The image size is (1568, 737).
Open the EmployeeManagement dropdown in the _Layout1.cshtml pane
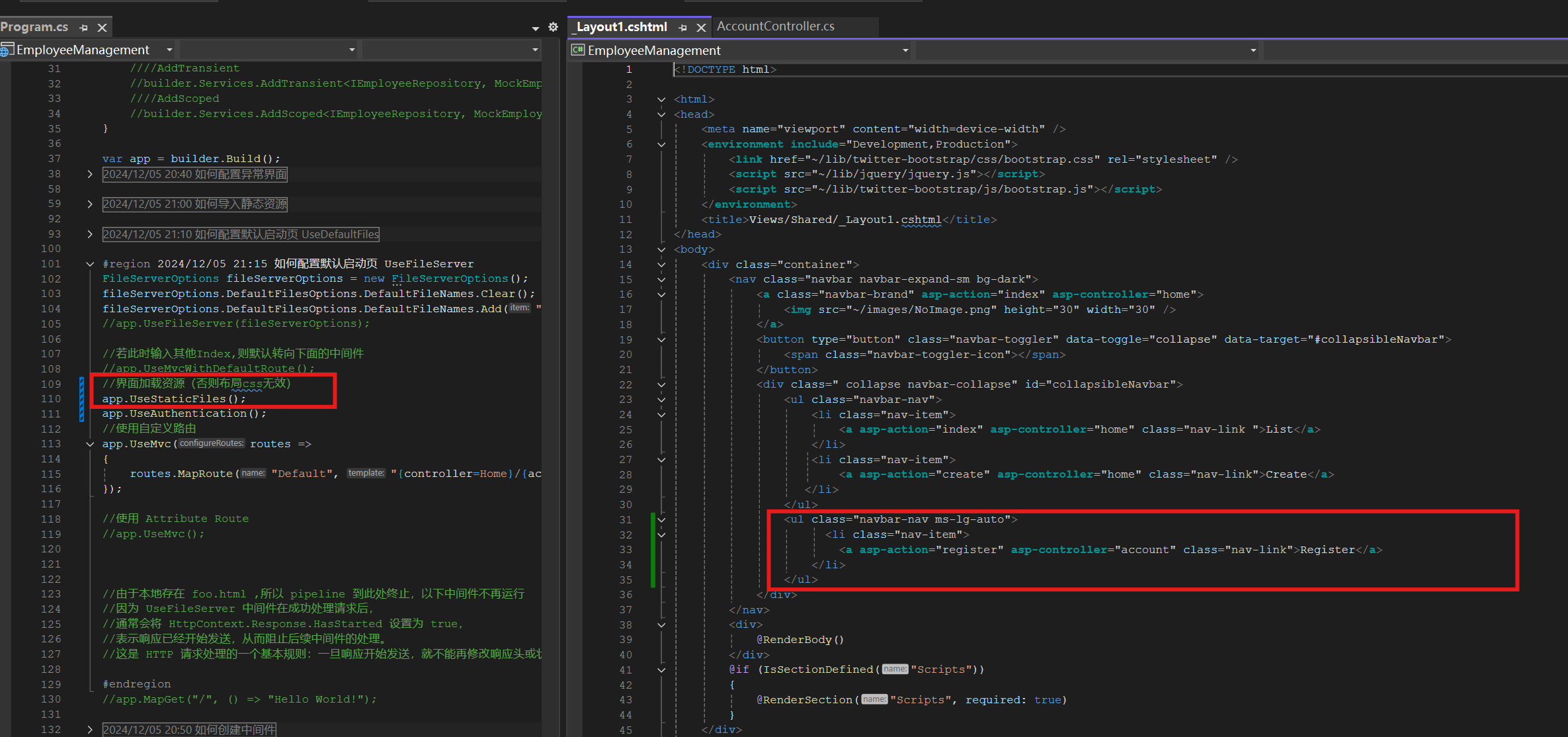905,50
